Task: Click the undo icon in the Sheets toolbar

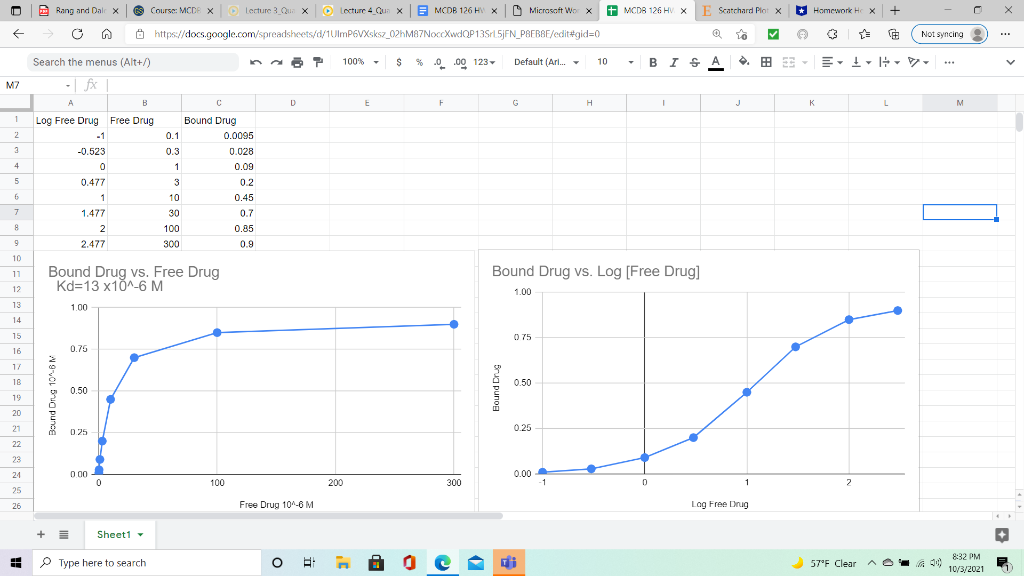Action: 255,62
